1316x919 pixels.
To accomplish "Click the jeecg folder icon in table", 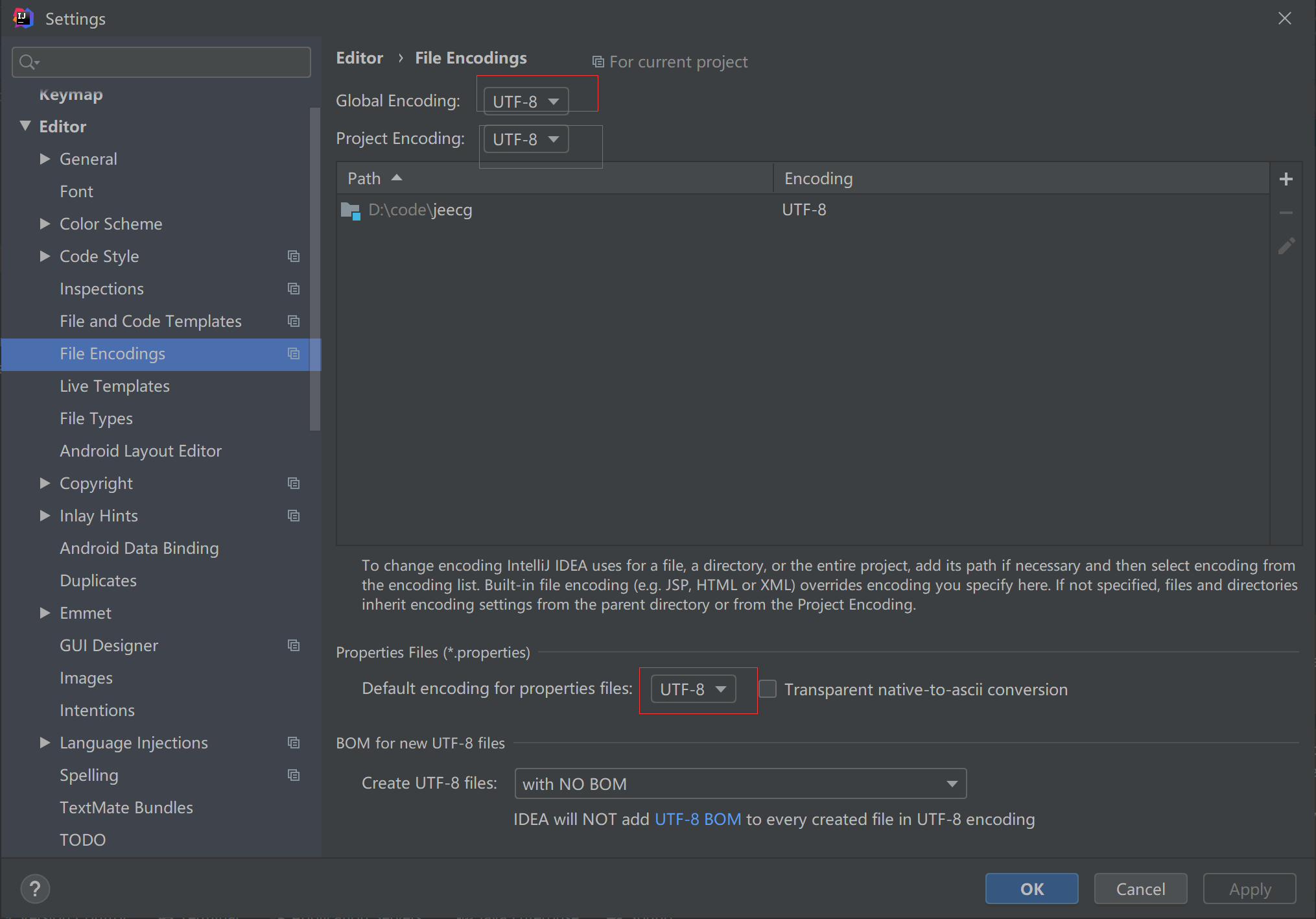I will click(351, 210).
